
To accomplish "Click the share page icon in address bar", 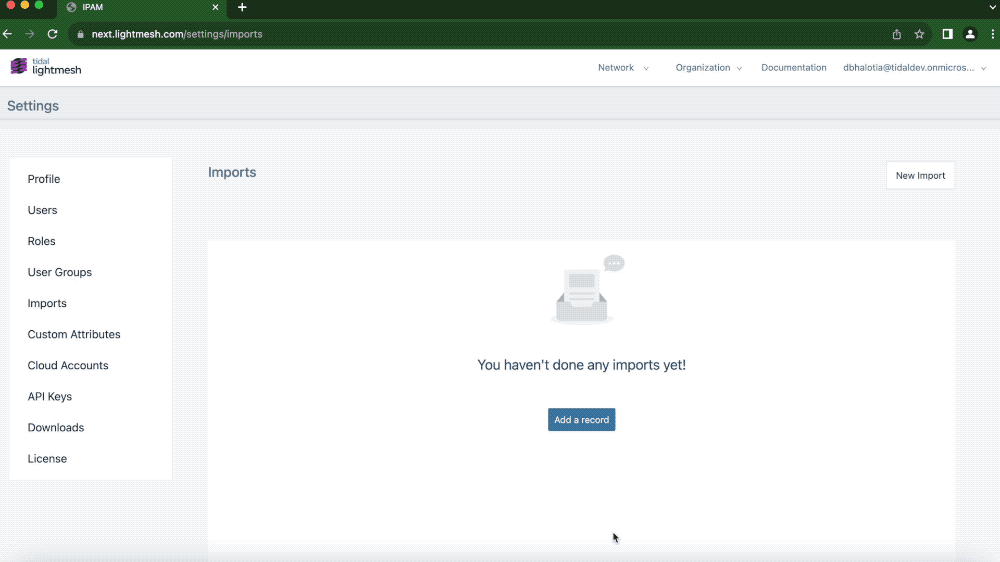I will tap(897, 34).
